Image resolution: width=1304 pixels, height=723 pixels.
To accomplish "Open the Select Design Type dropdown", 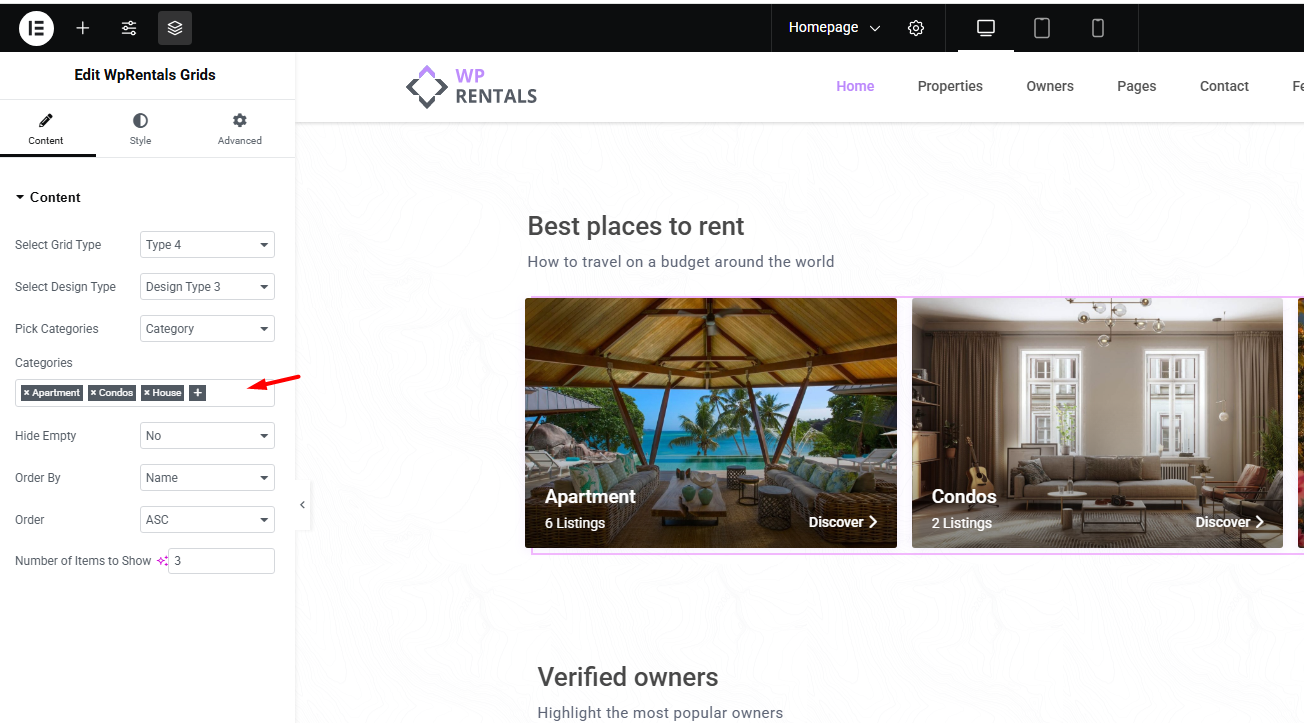I will 207,287.
